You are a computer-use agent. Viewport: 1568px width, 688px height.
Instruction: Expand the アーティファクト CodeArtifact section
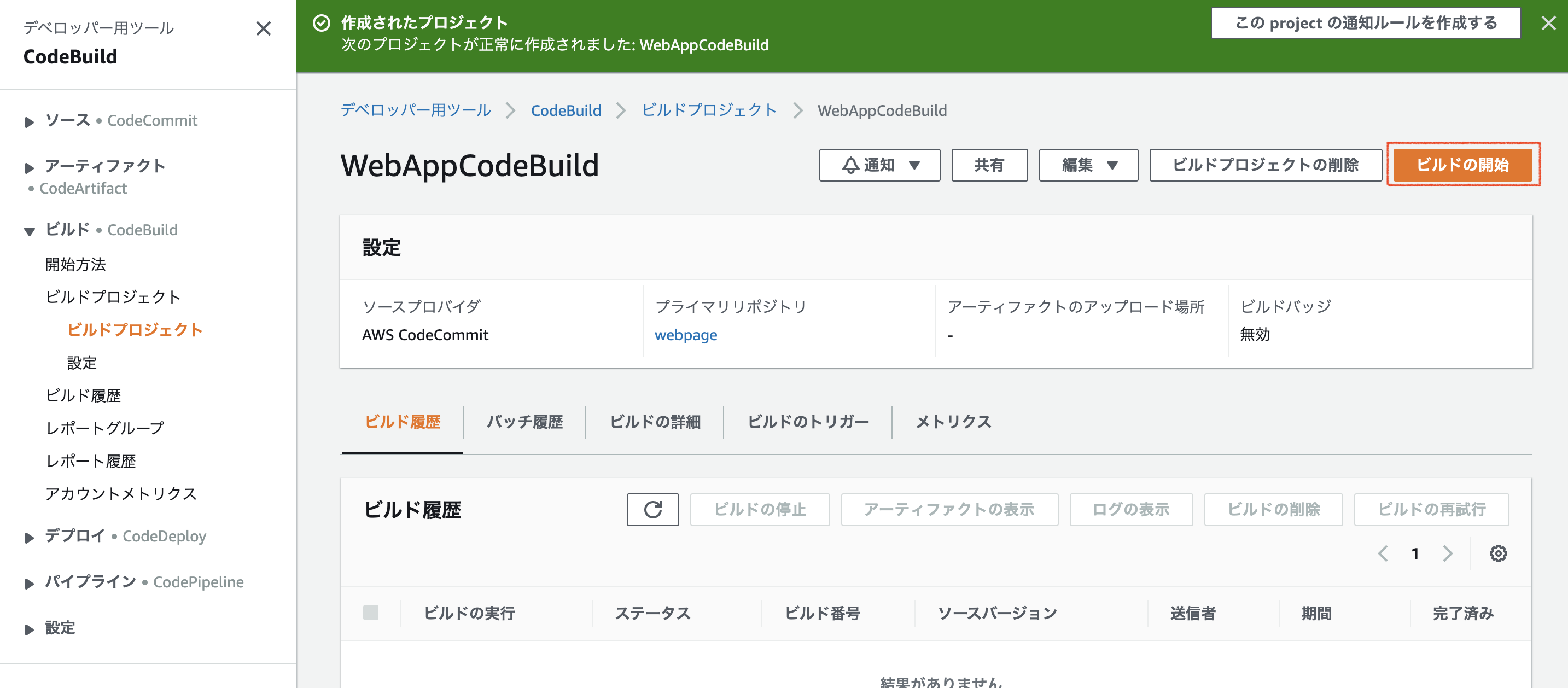point(29,167)
